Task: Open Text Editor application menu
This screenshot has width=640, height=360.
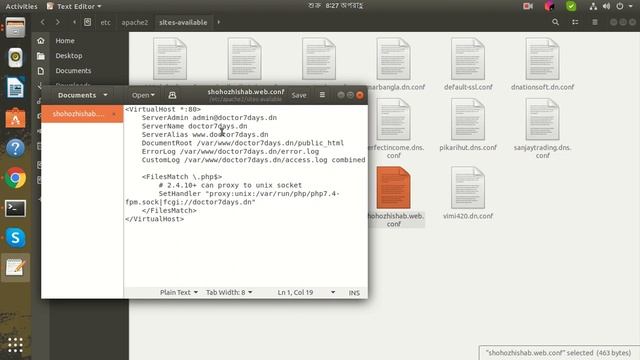Action: click(74, 6)
